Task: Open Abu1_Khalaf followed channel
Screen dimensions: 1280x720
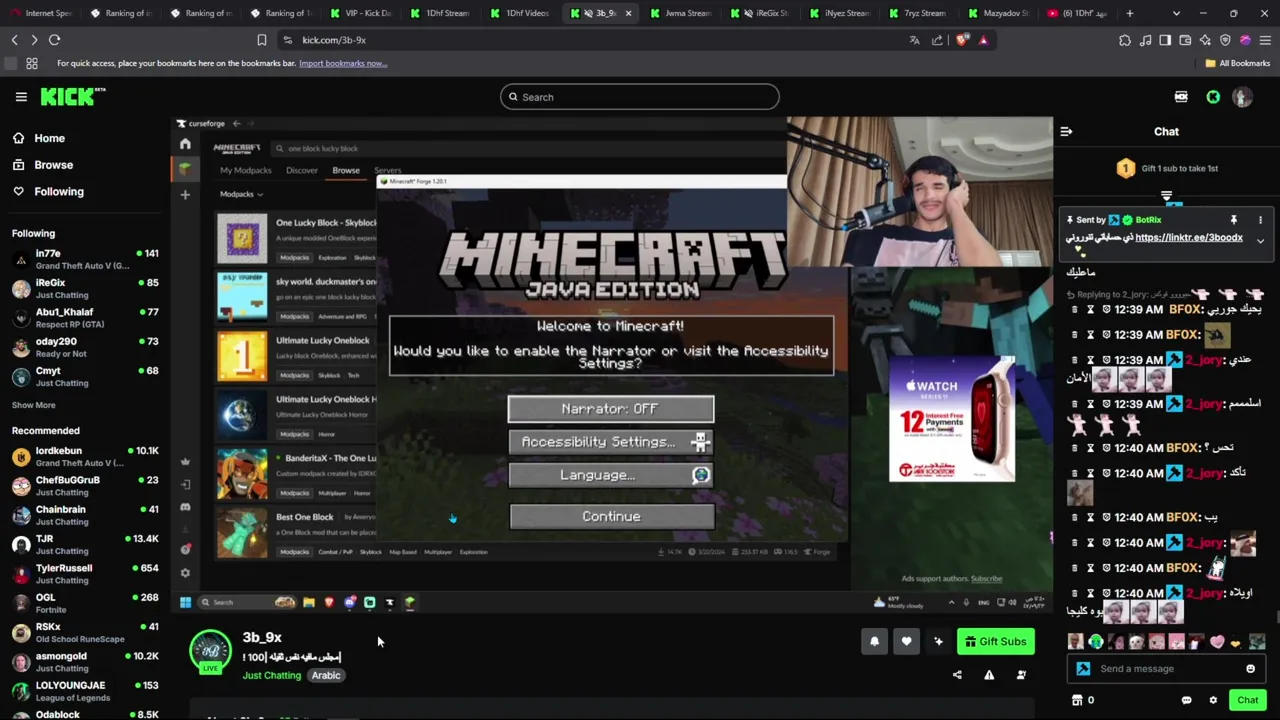Action: (x=85, y=317)
